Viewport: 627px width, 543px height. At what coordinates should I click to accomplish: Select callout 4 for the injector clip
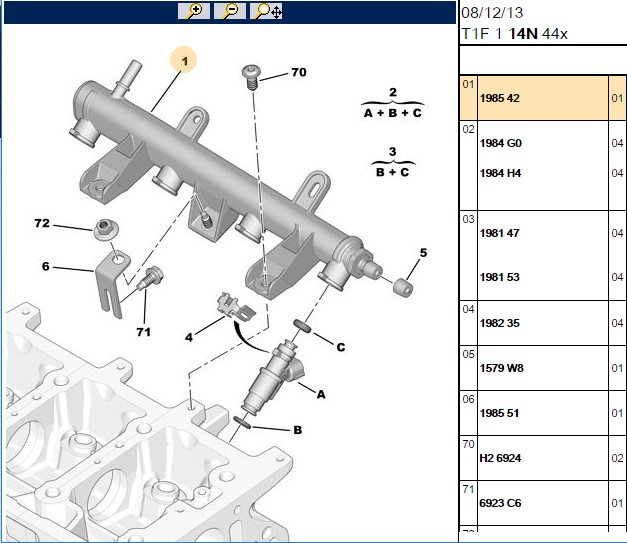tap(189, 337)
